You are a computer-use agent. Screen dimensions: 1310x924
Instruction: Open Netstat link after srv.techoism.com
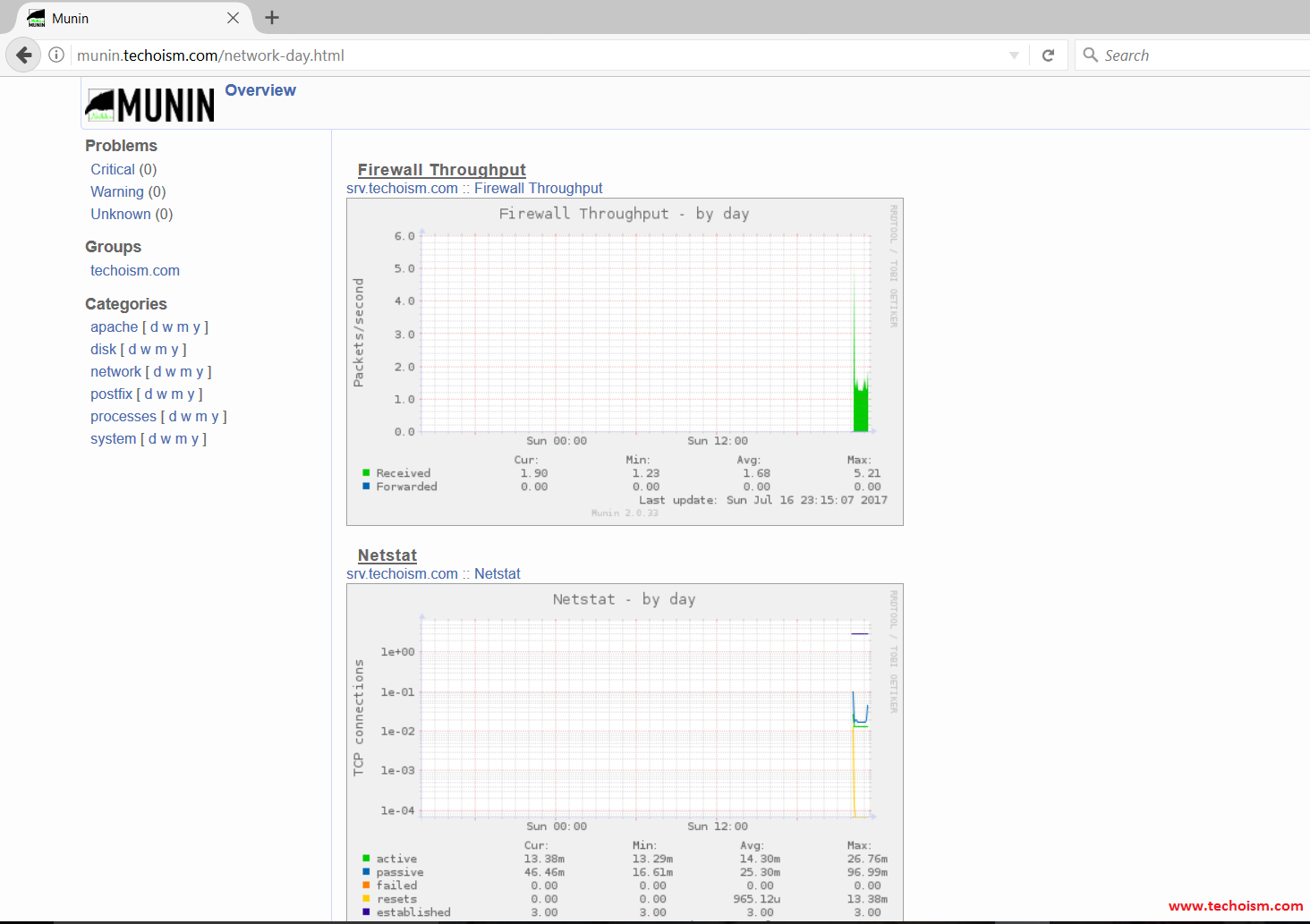click(498, 574)
